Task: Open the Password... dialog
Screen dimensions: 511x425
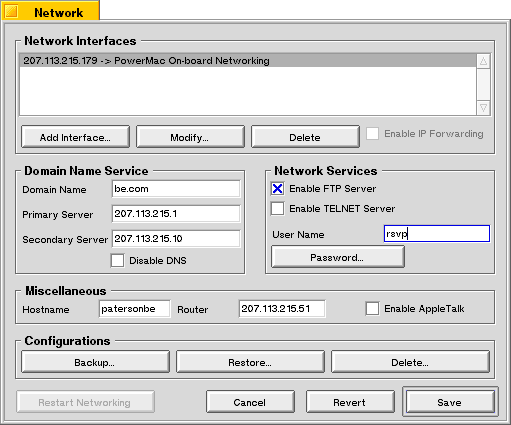Action: pos(338,257)
